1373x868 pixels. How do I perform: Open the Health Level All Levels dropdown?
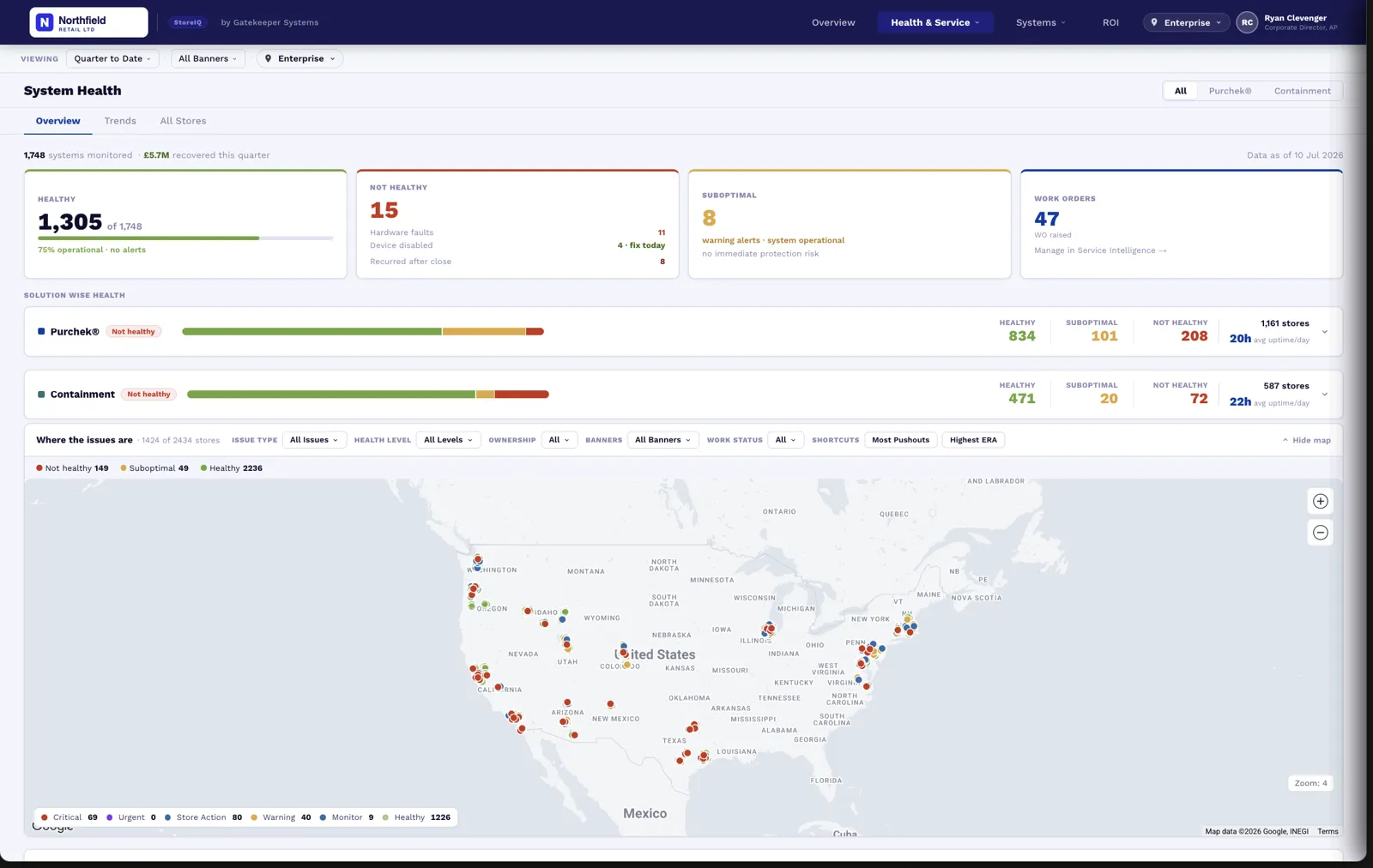pos(448,440)
